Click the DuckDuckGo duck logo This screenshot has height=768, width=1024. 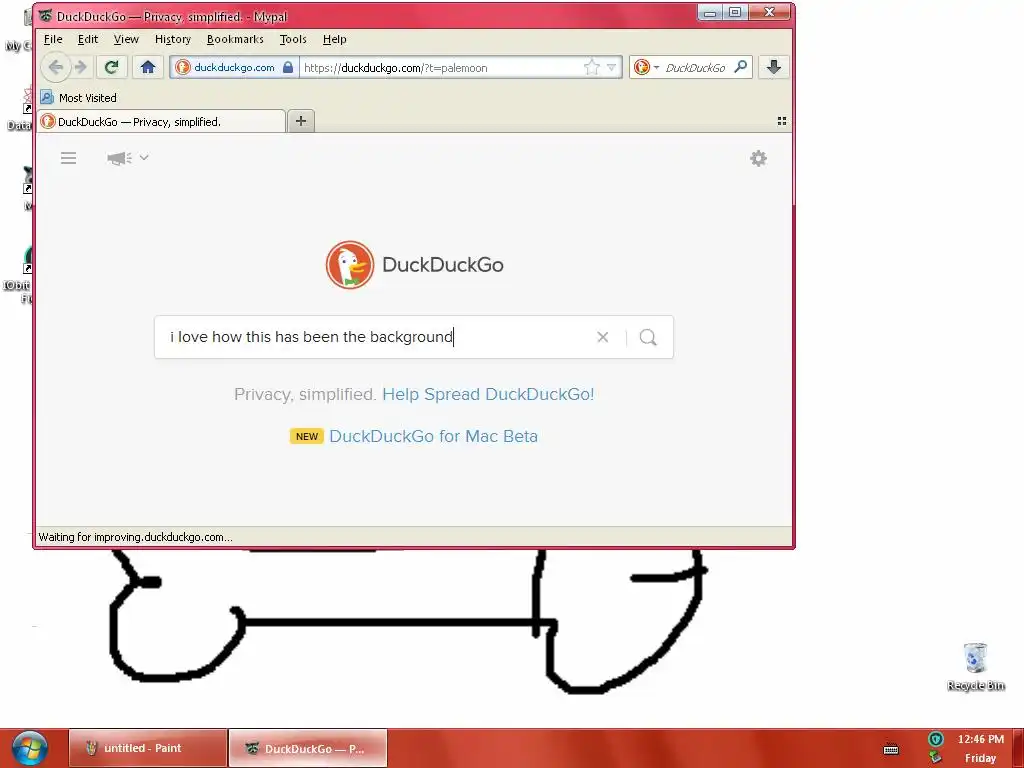click(350, 264)
